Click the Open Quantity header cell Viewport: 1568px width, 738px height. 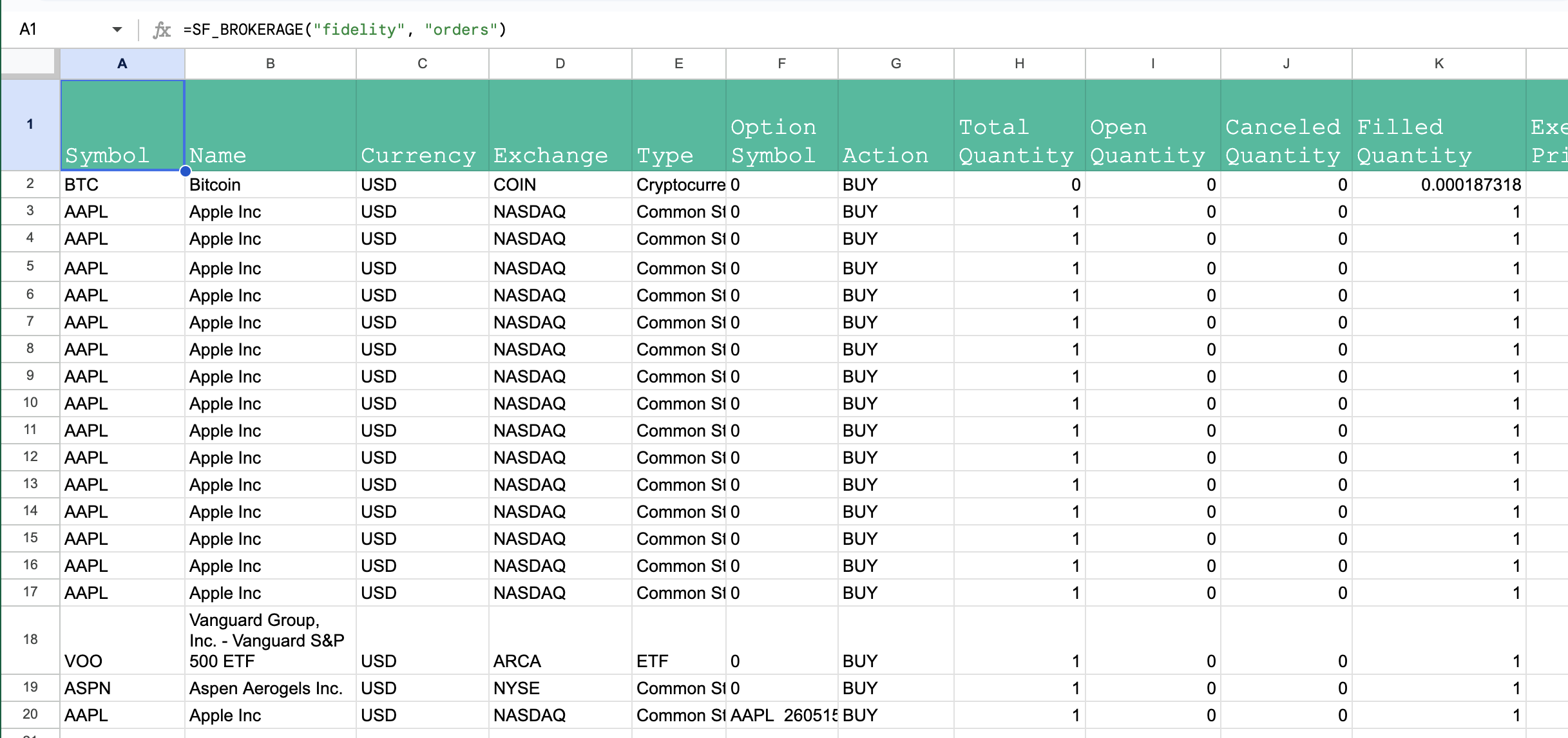1153,125
